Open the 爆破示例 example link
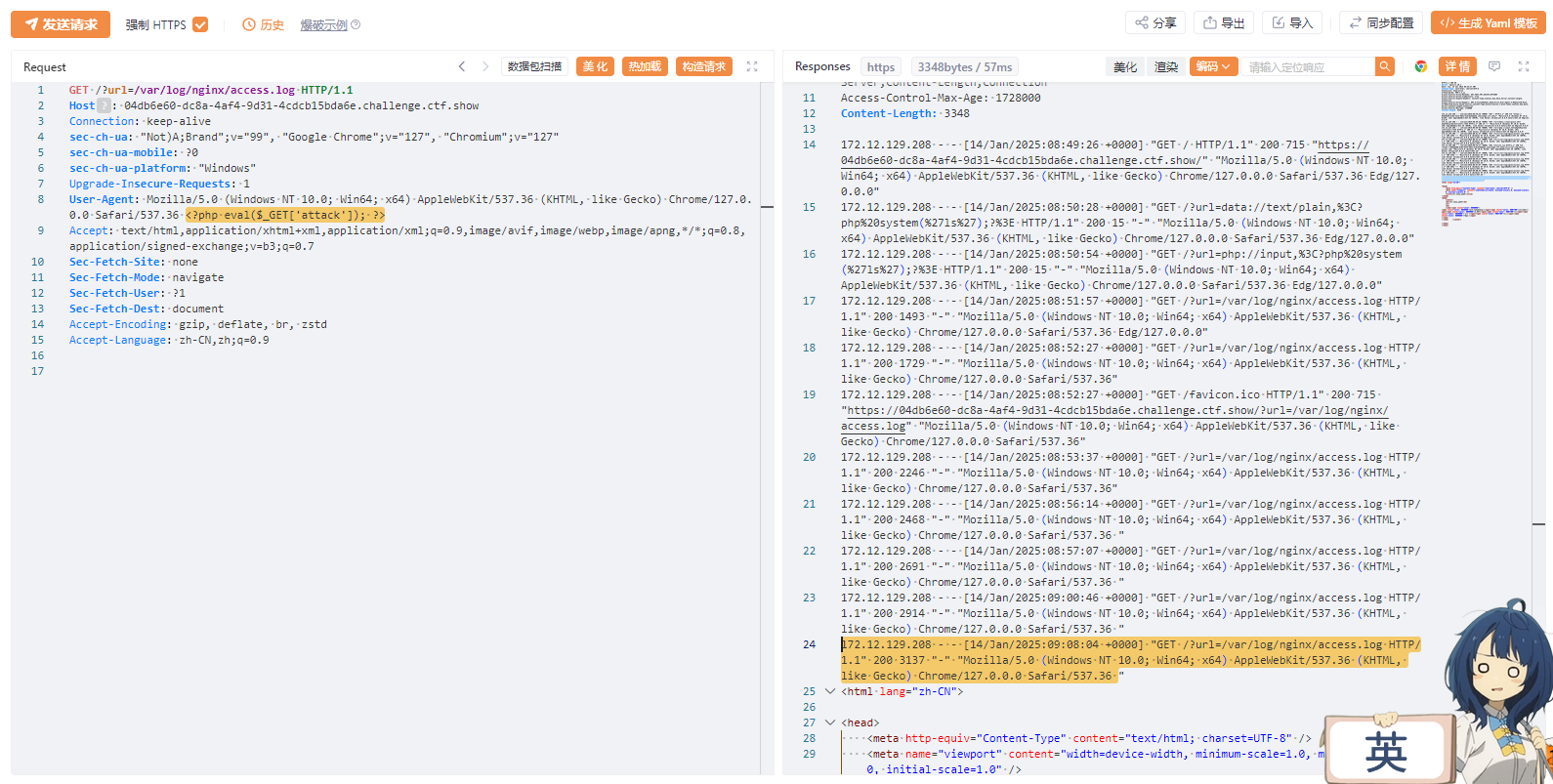Viewport: 1553px width, 784px height. tap(323, 25)
